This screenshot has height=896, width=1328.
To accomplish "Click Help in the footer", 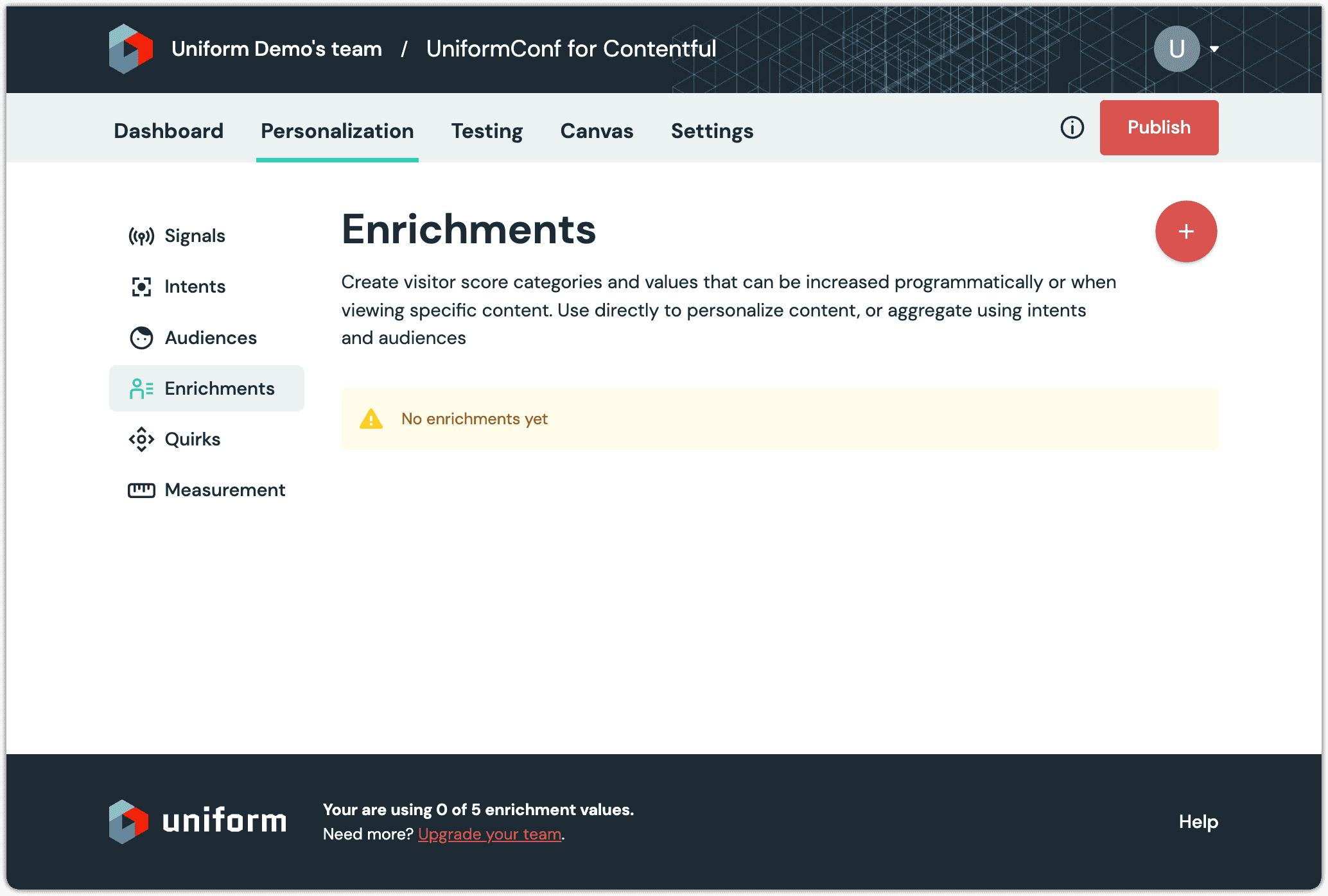I will click(x=1197, y=822).
